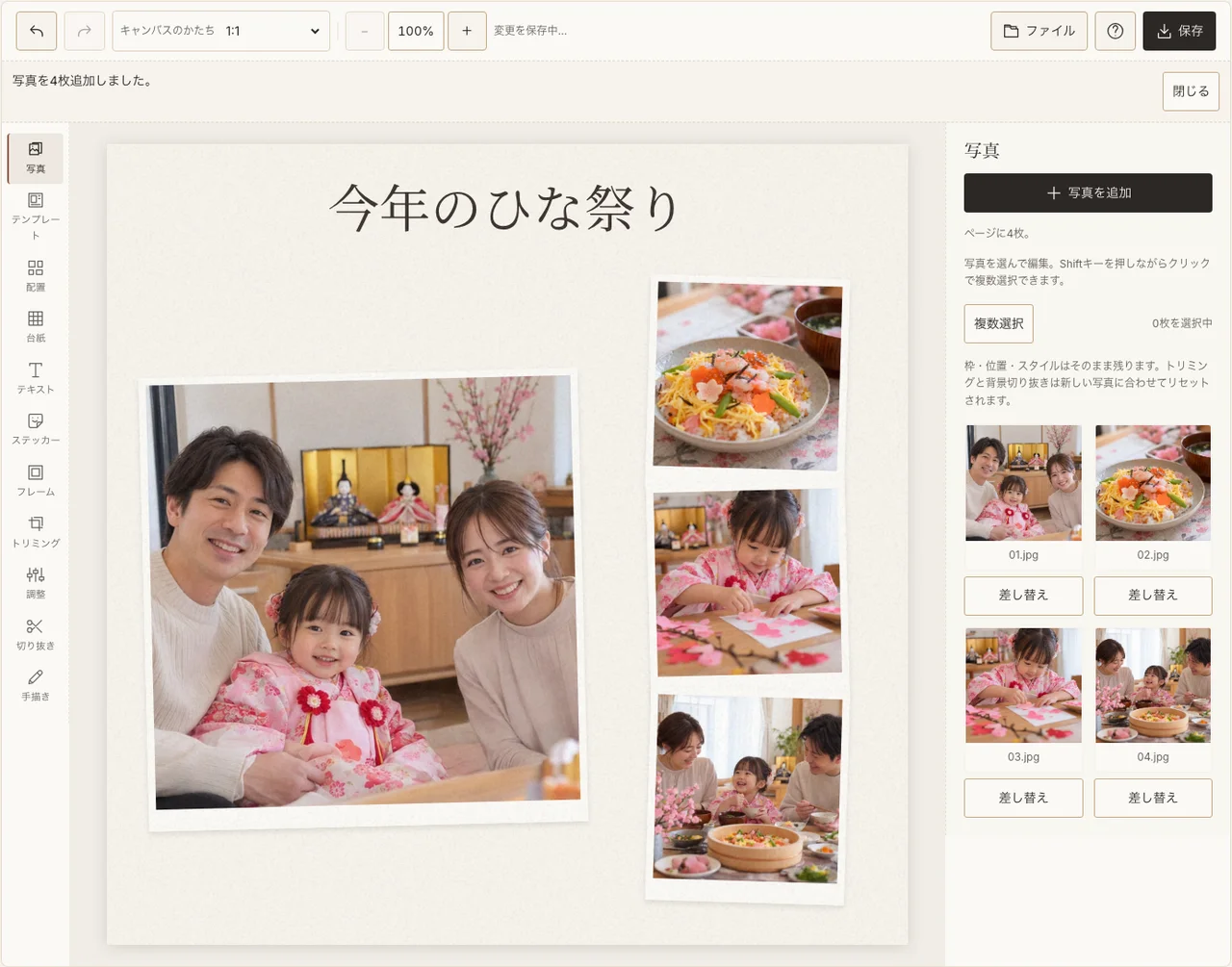
Task: Click the ページに4枚。 status text
Action: point(997,233)
